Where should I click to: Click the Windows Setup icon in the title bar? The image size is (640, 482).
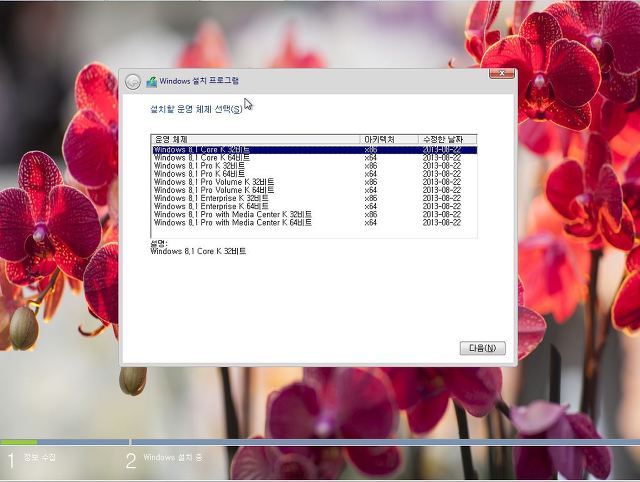coord(151,82)
